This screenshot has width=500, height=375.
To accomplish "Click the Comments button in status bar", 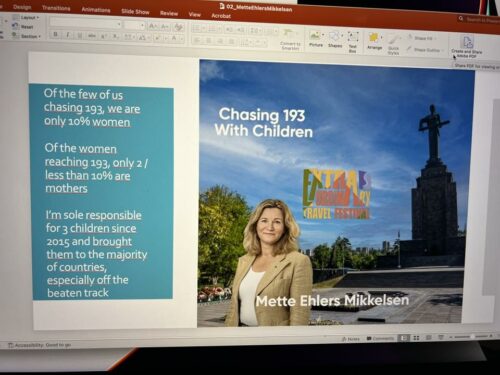I will pyautogui.click(x=380, y=338).
